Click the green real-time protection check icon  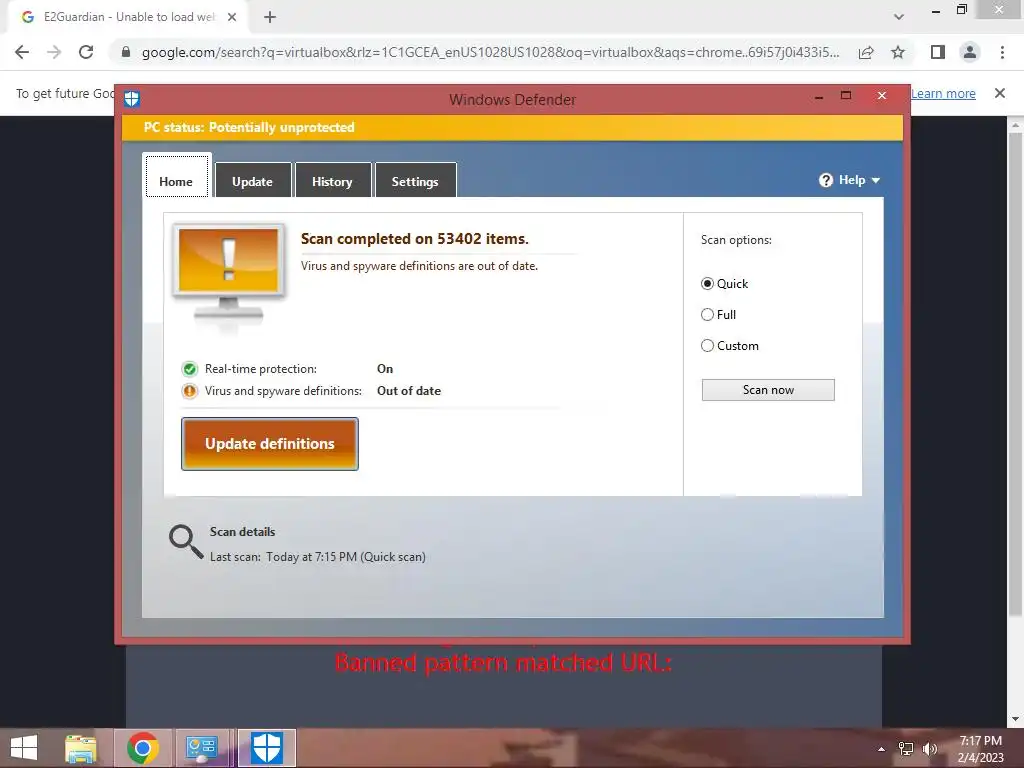189,369
